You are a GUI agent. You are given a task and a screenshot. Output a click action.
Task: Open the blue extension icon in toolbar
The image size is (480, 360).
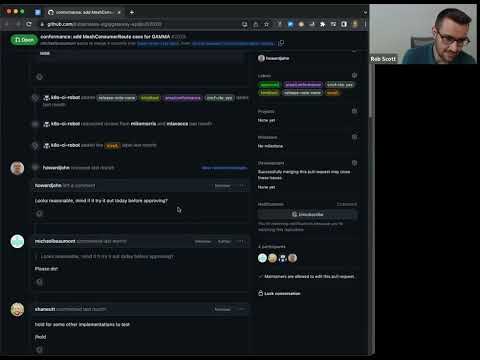click(290, 24)
